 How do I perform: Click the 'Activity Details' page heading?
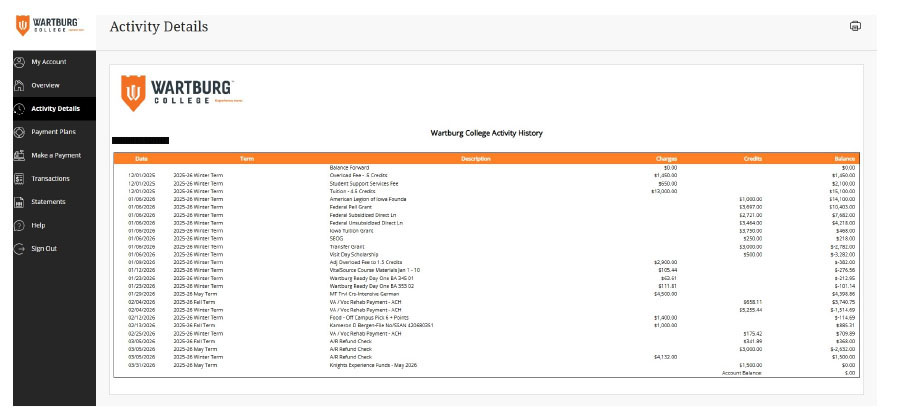(x=159, y=26)
